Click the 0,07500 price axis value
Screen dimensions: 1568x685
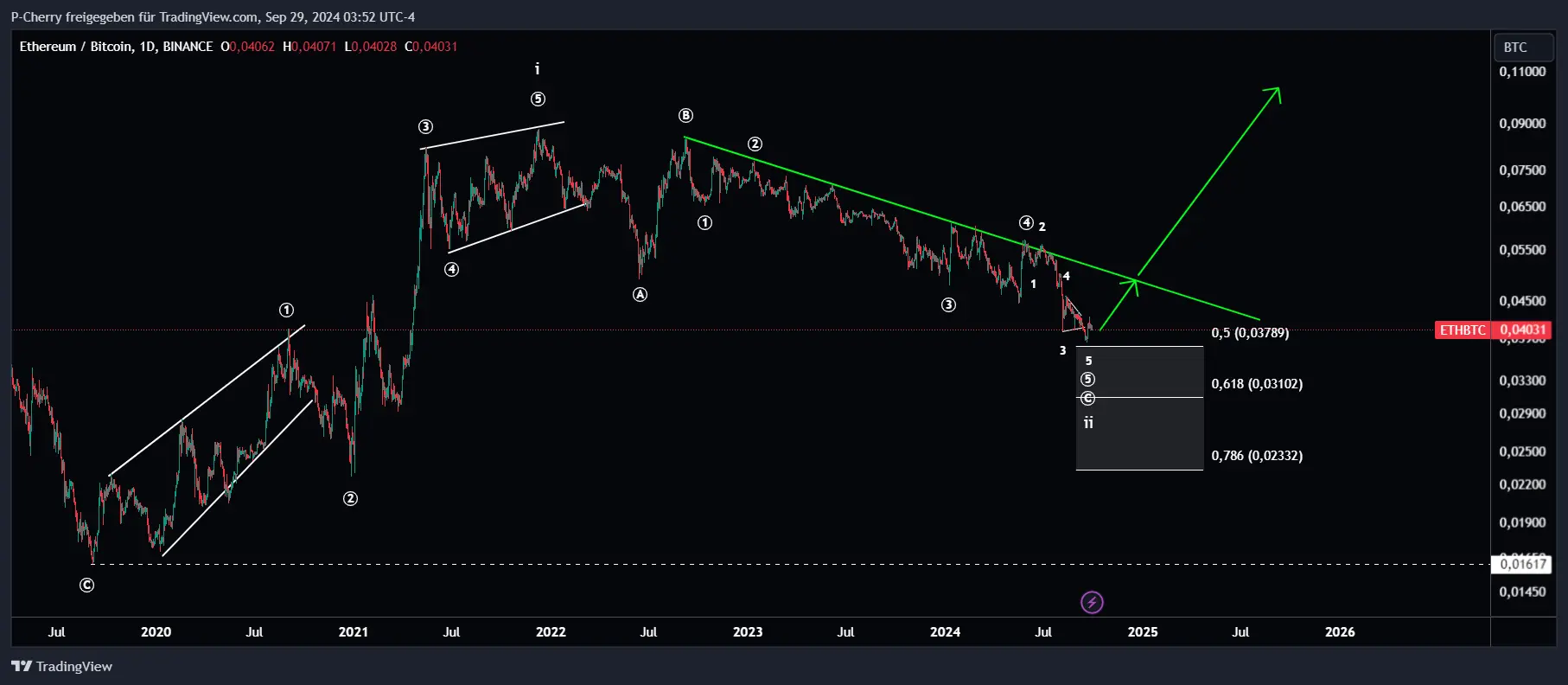tap(1522, 170)
